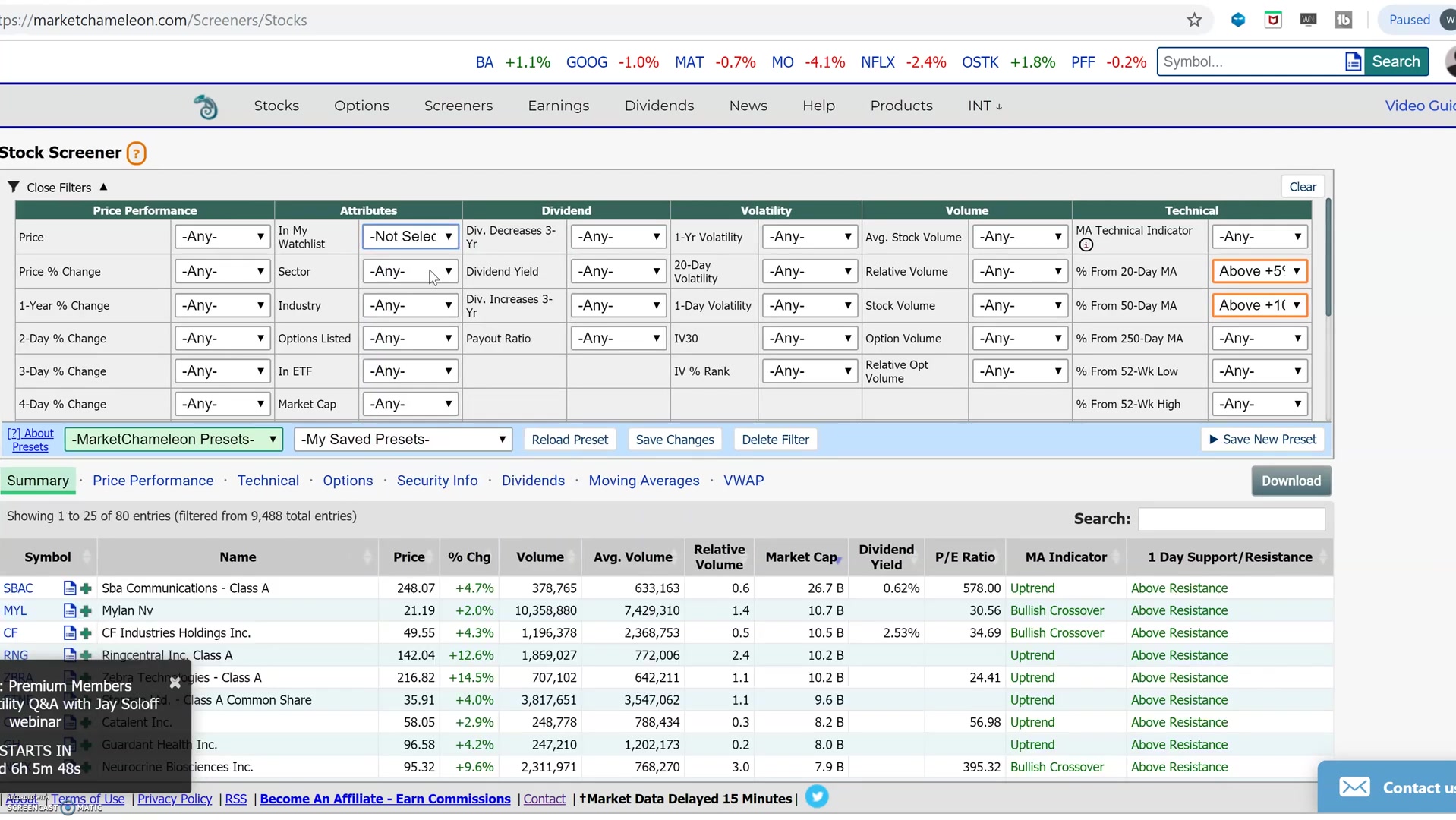
Task: Click the MA Technical Indicator info icon
Action: [1086, 245]
